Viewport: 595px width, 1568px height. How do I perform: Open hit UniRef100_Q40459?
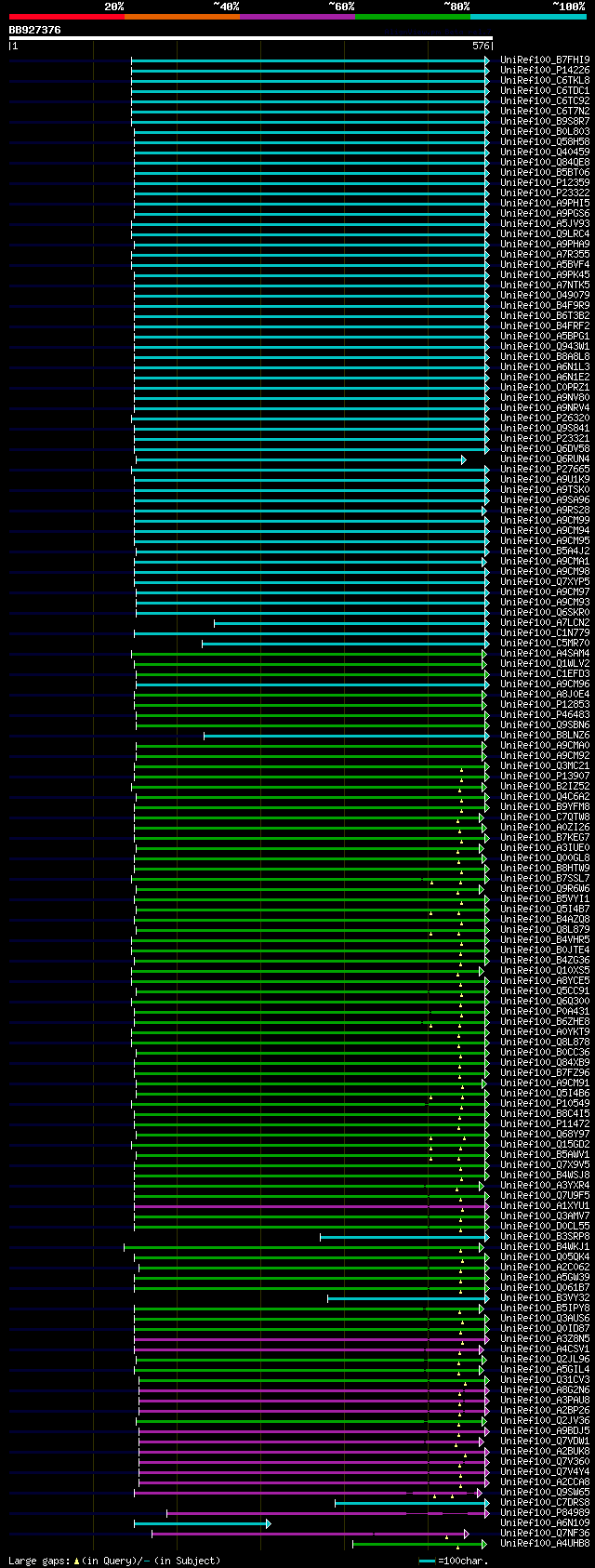point(545,152)
